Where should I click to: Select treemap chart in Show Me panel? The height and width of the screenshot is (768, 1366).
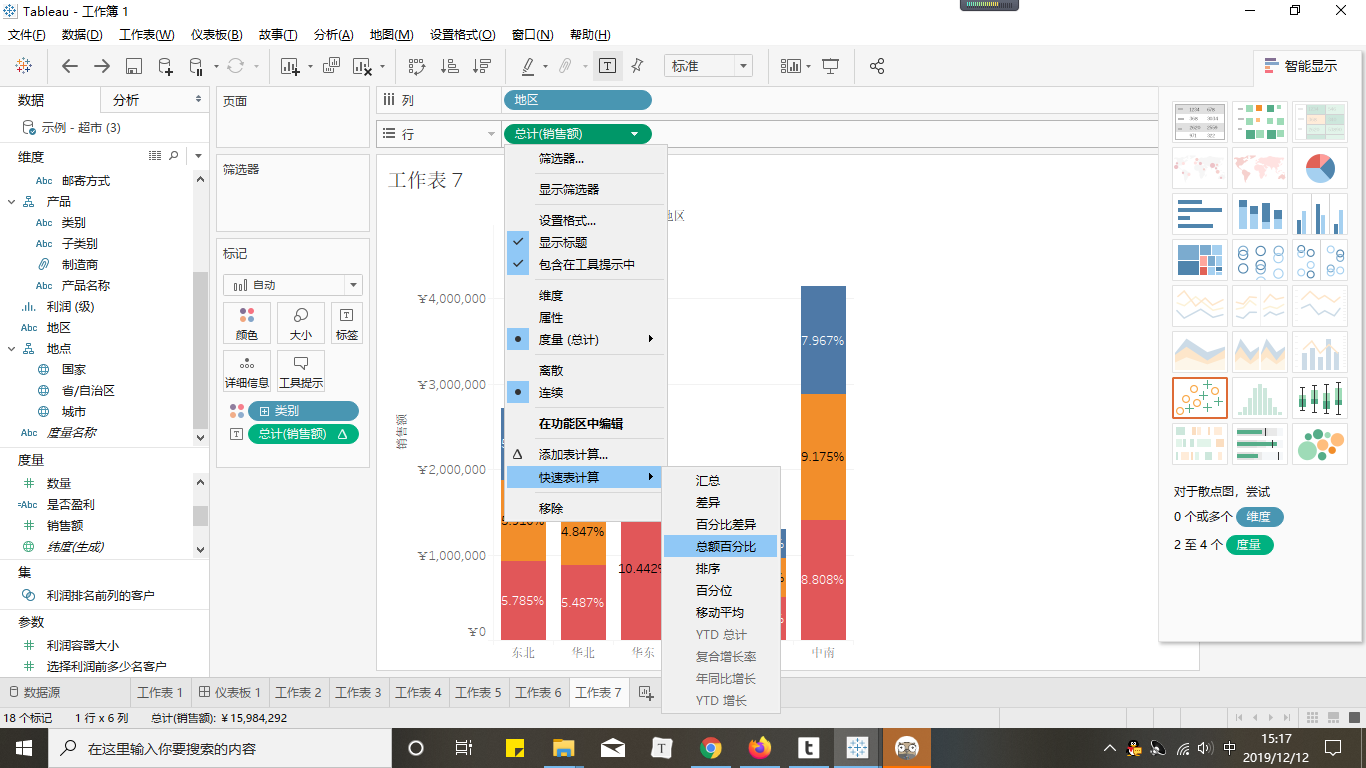(x=1200, y=260)
